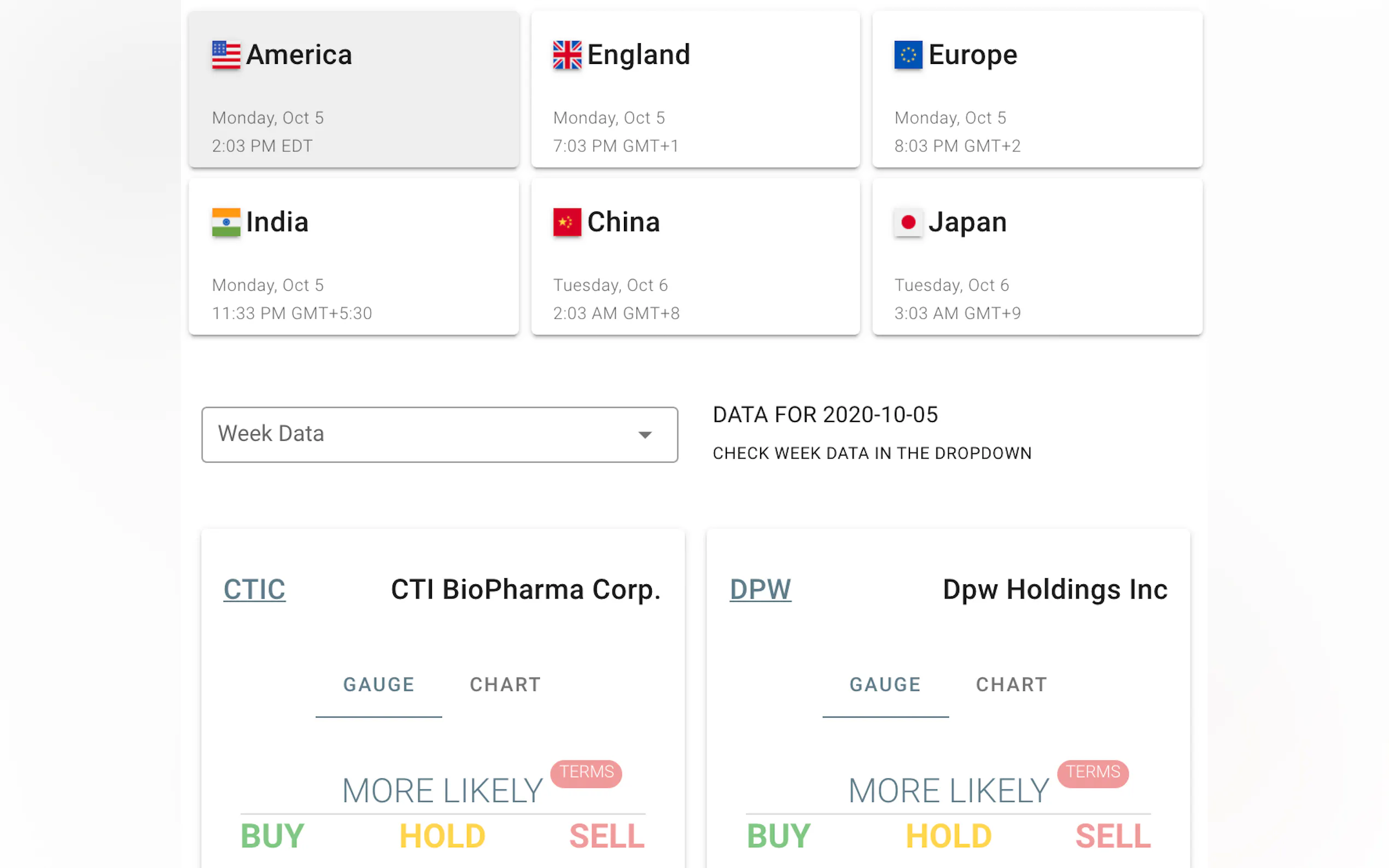Select the America market card

tap(354, 90)
